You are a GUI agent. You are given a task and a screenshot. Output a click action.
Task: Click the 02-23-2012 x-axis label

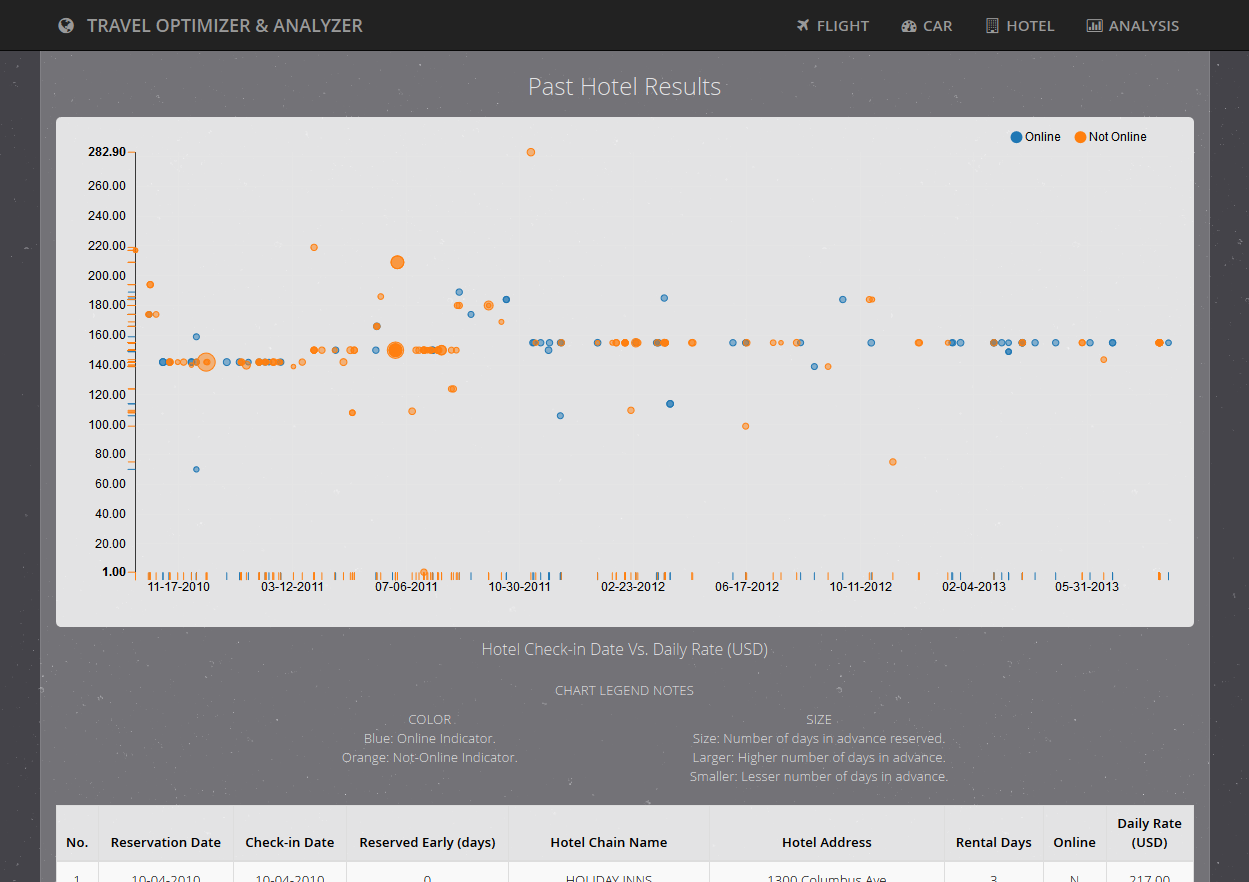[633, 587]
